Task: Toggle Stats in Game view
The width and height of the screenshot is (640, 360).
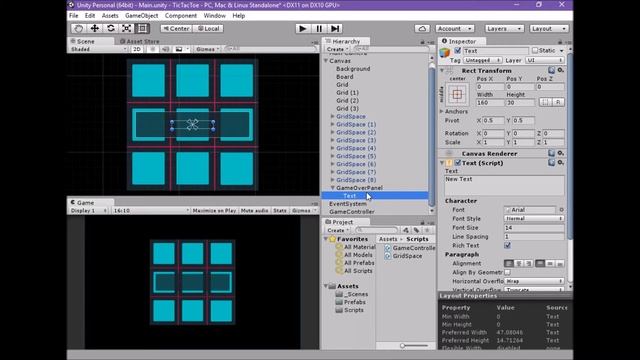Action: click(x=280, y=211)
